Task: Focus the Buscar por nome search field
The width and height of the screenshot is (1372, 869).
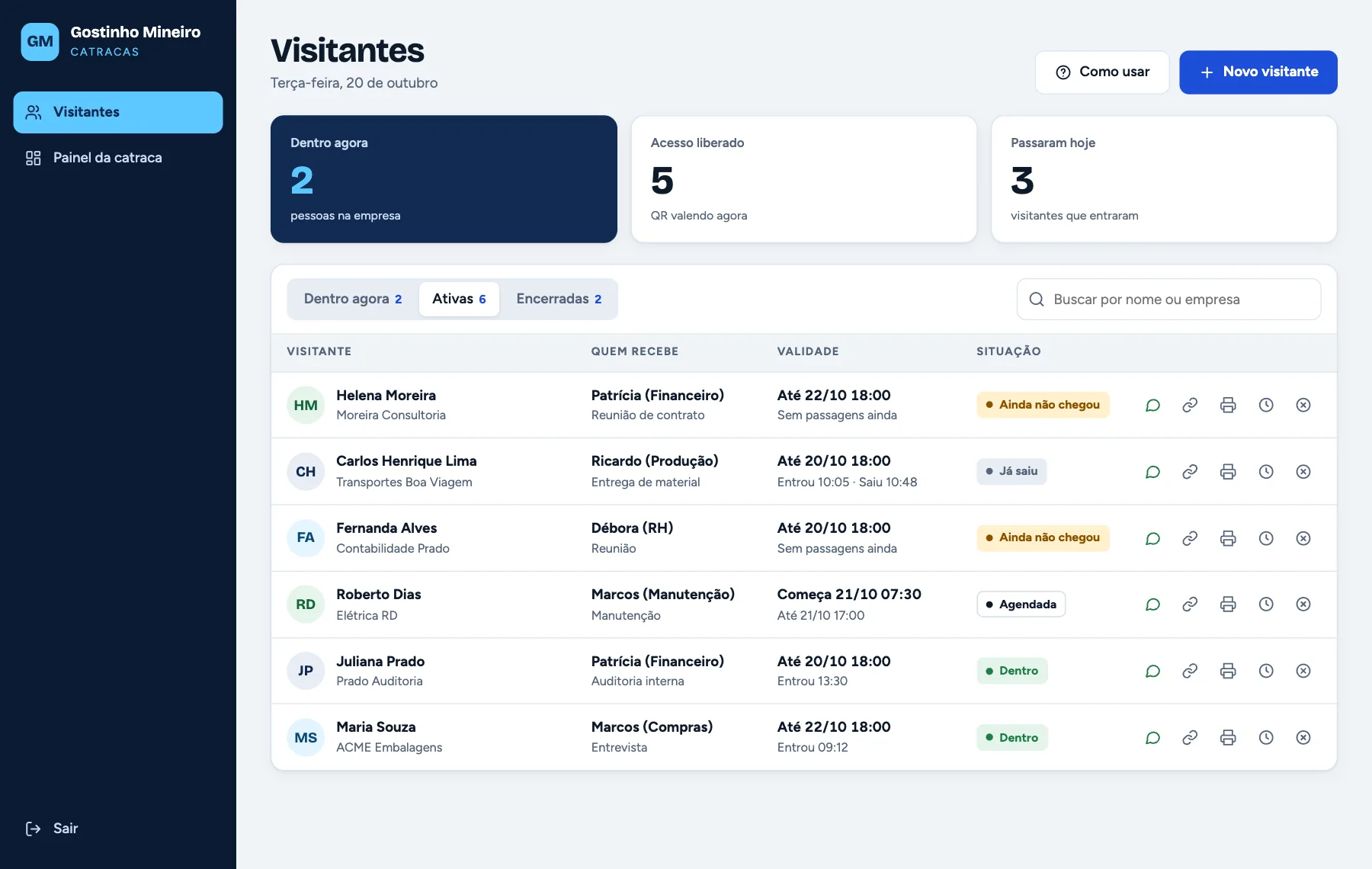Action: click(1168, 300)
